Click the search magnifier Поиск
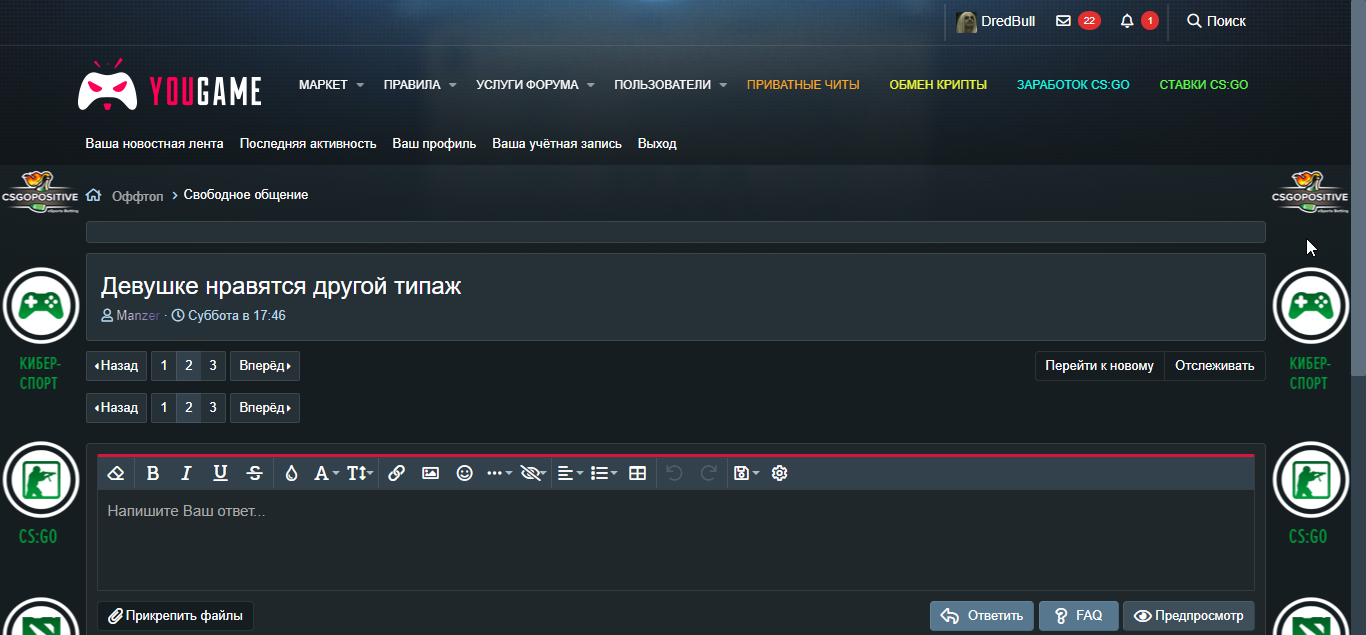The image size is (1366, 635). 1216,21
